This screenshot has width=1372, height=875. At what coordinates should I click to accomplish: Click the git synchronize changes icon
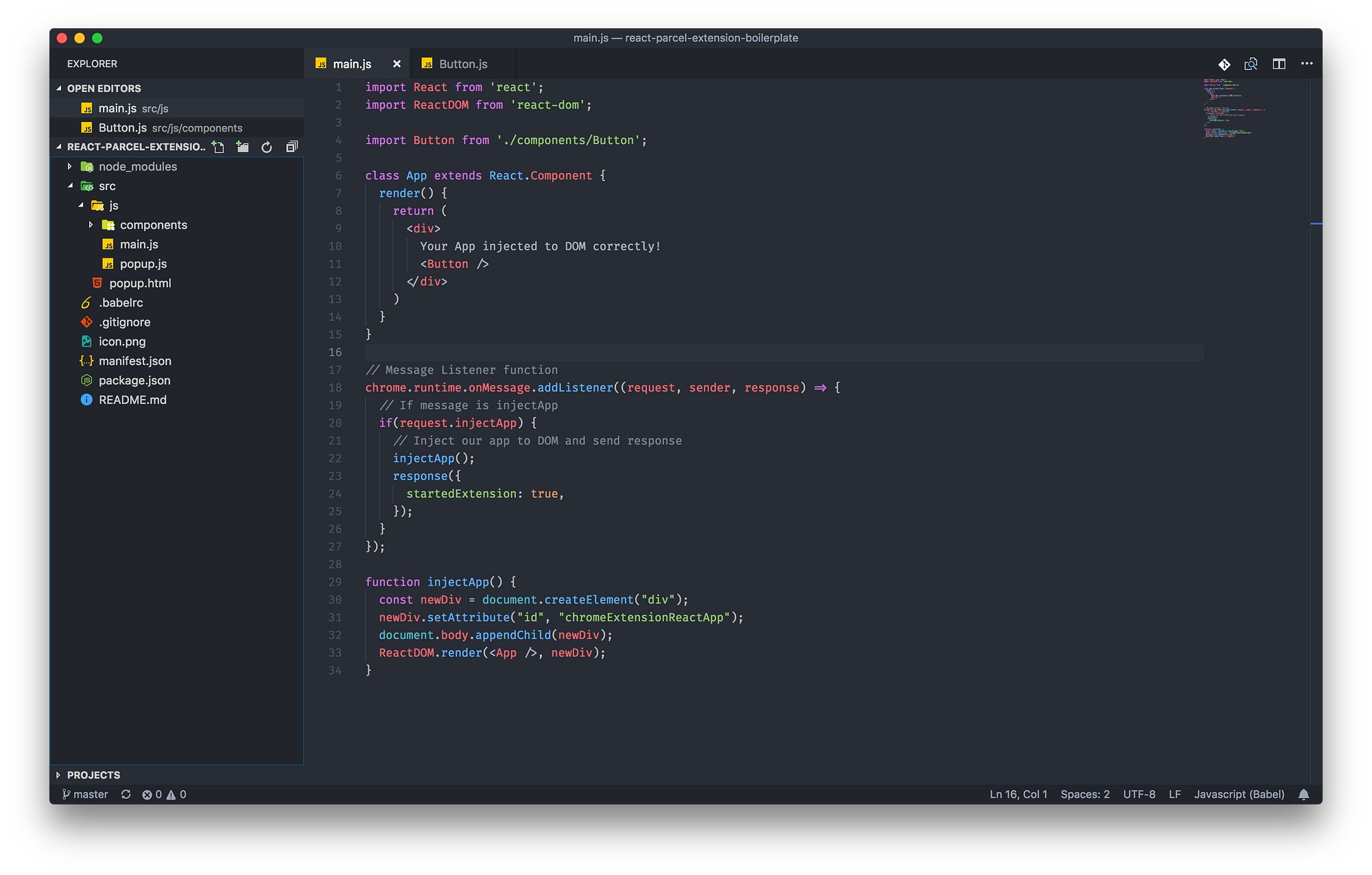[x=126, y=794]
